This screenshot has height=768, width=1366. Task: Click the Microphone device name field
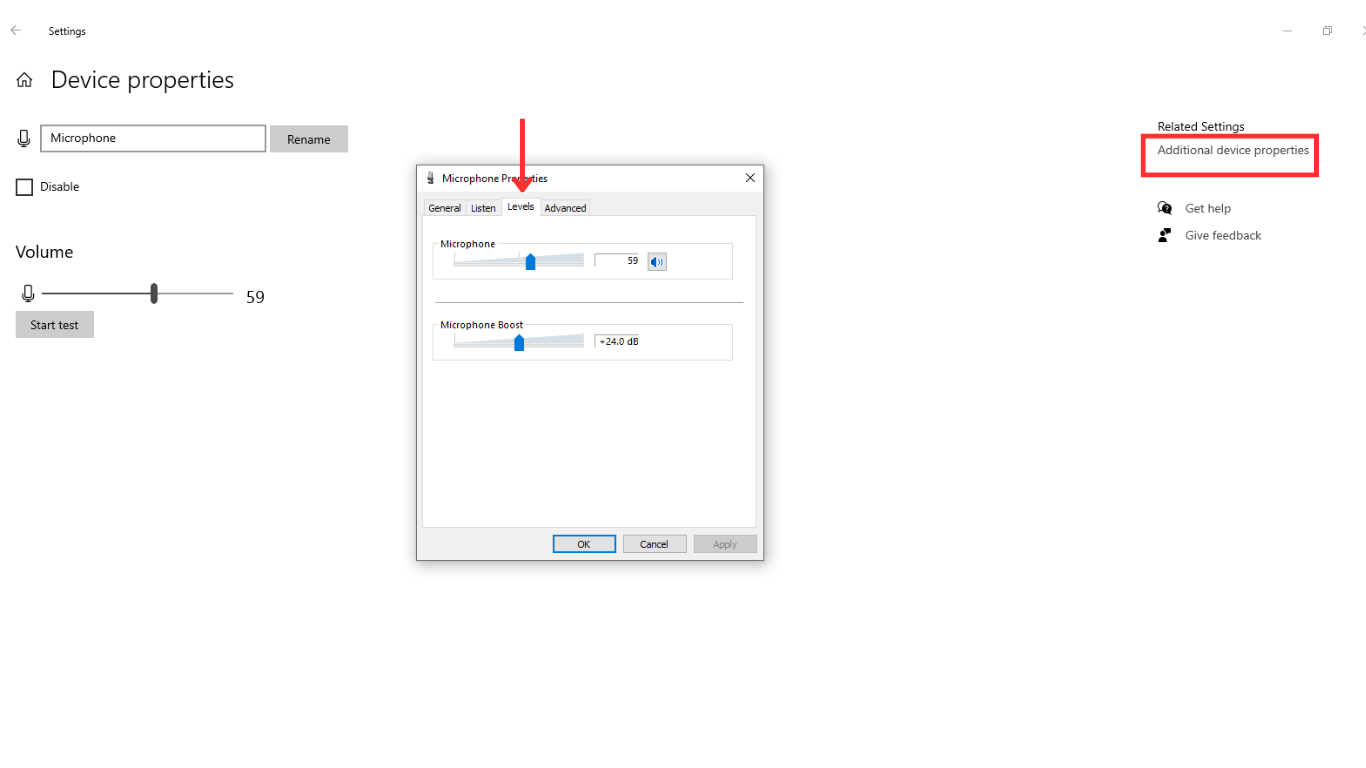coord(153,138)
